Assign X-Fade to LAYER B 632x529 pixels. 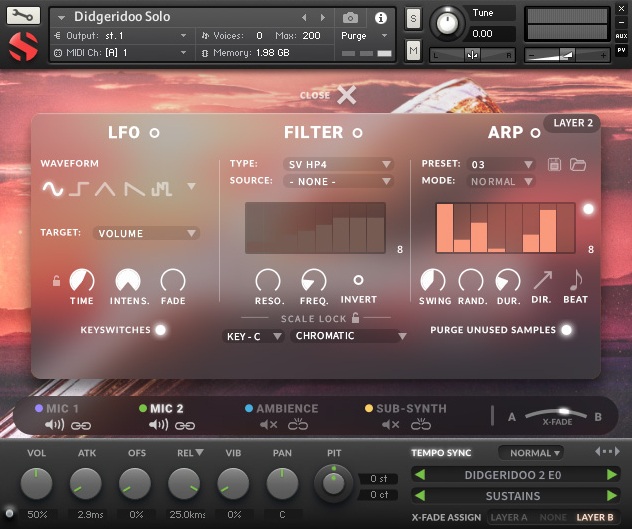[x=595, y=517]
